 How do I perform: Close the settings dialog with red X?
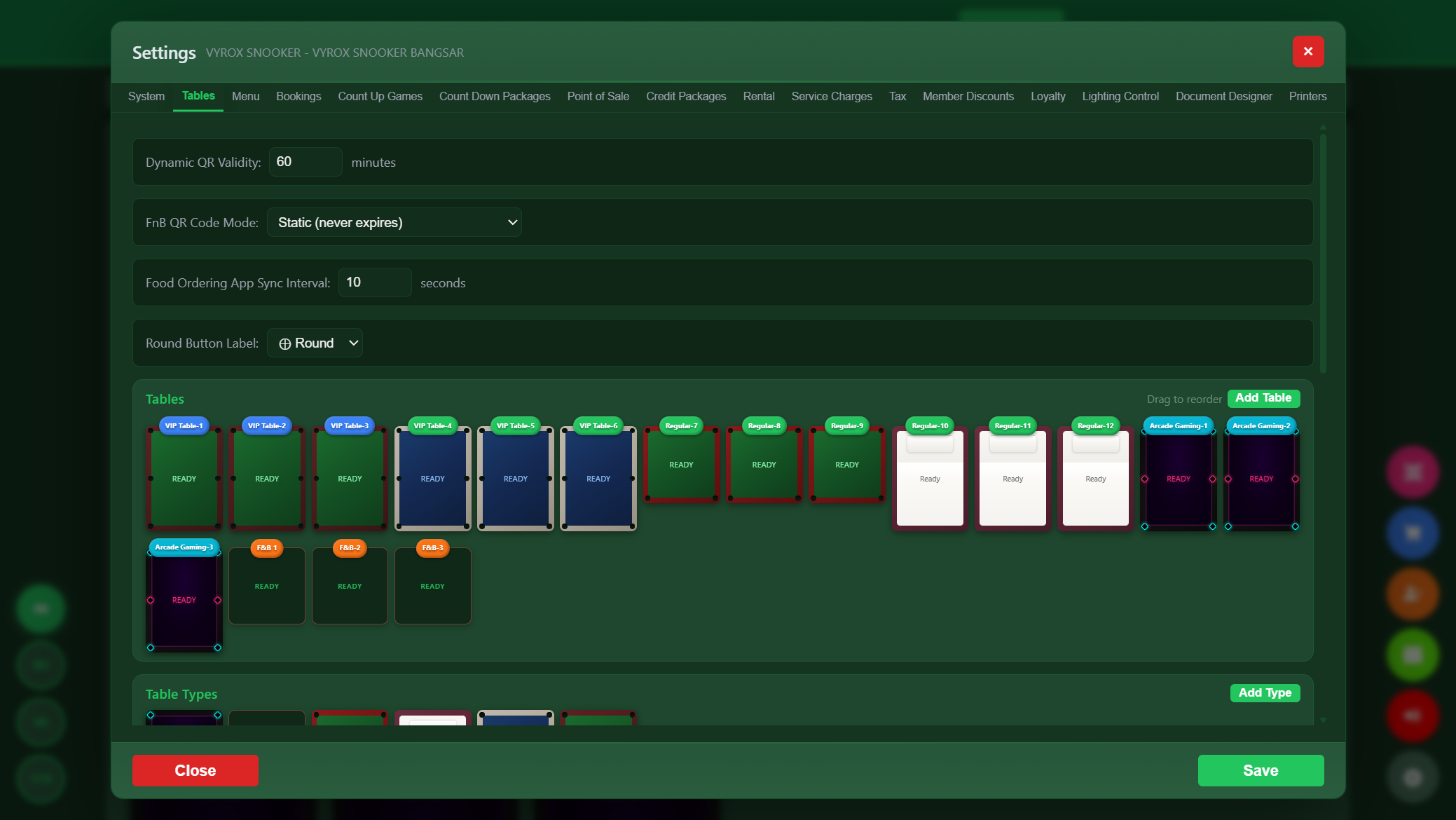[1307, 51]
